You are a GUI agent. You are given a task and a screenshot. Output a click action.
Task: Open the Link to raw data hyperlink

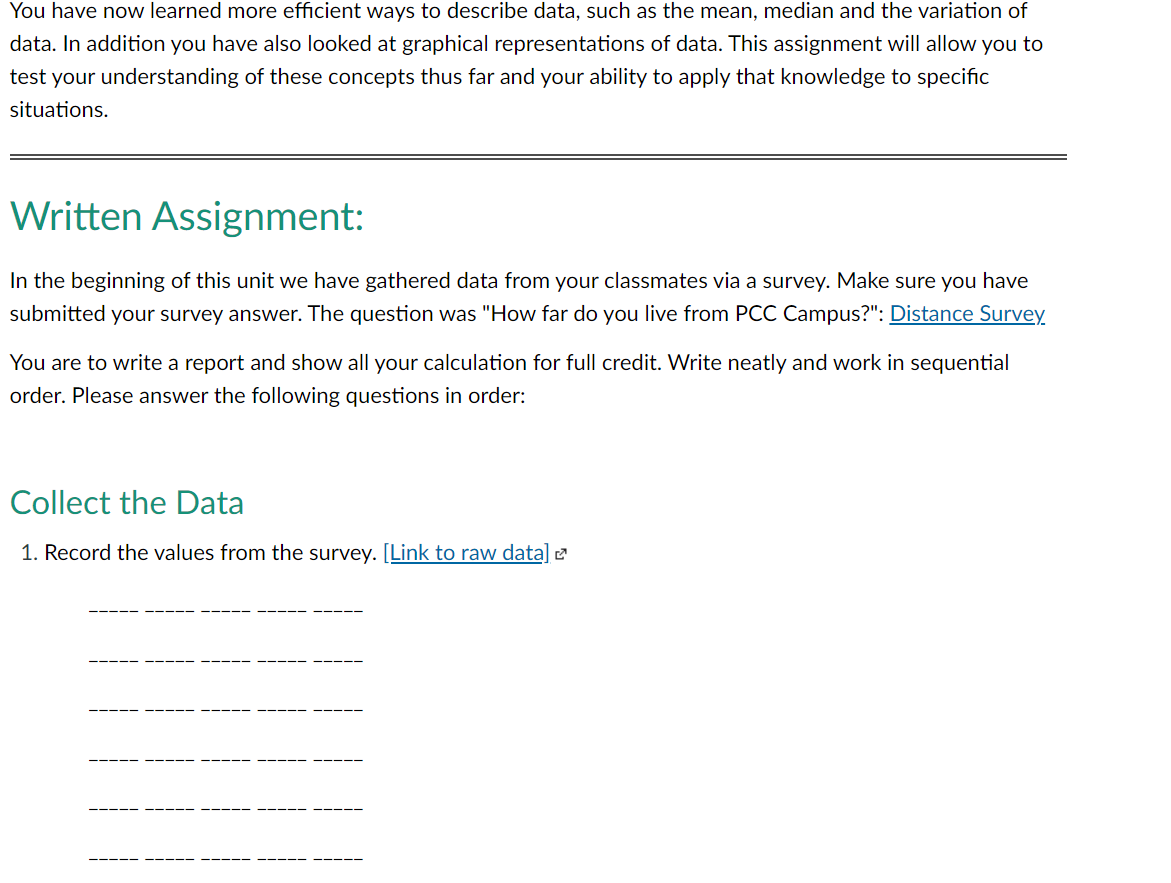(468, 552)
